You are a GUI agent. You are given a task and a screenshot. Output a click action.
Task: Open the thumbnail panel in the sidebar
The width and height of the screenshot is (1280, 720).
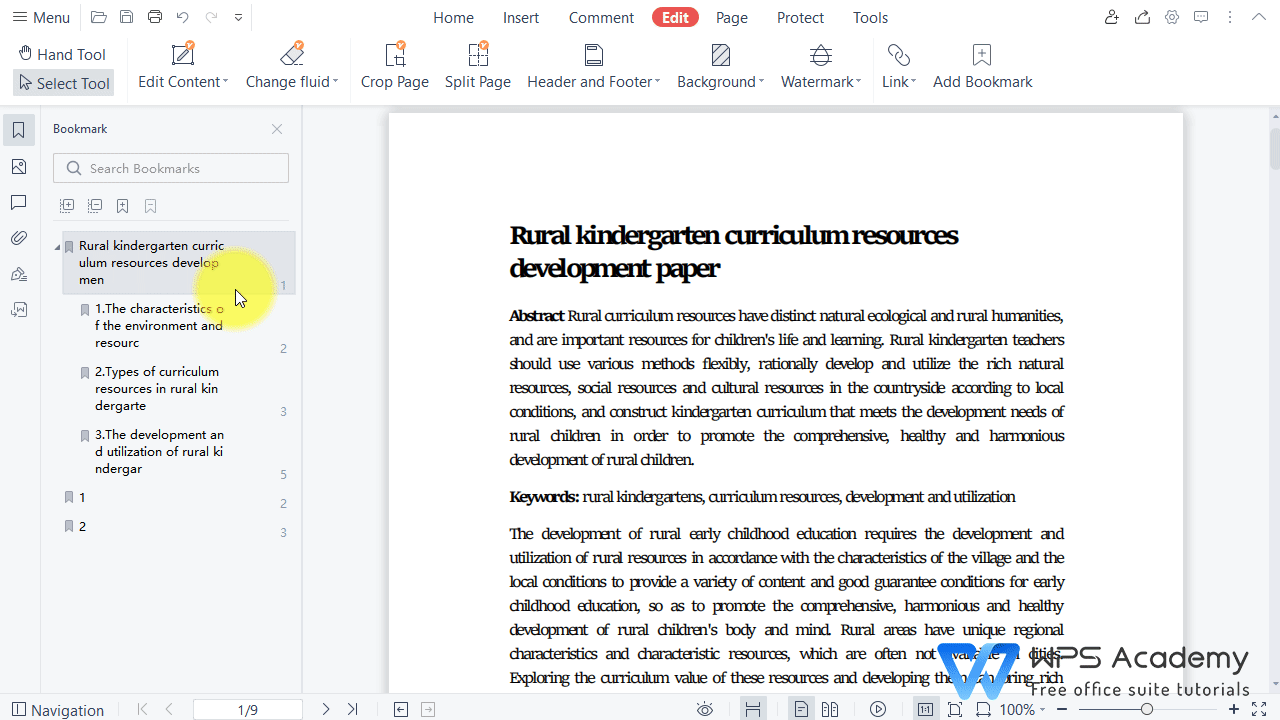click(x=18, y=166)
